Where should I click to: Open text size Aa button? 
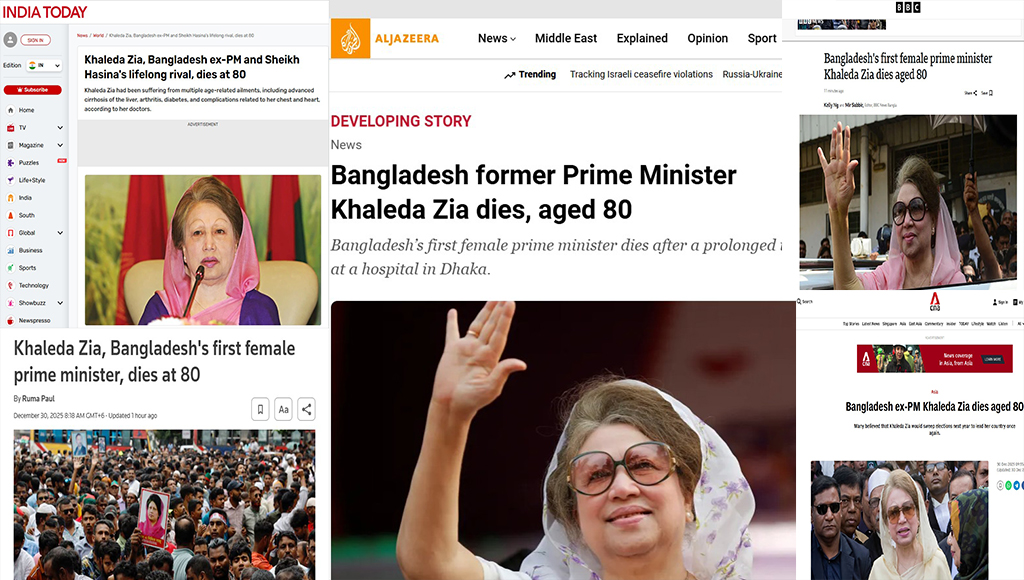283,410
